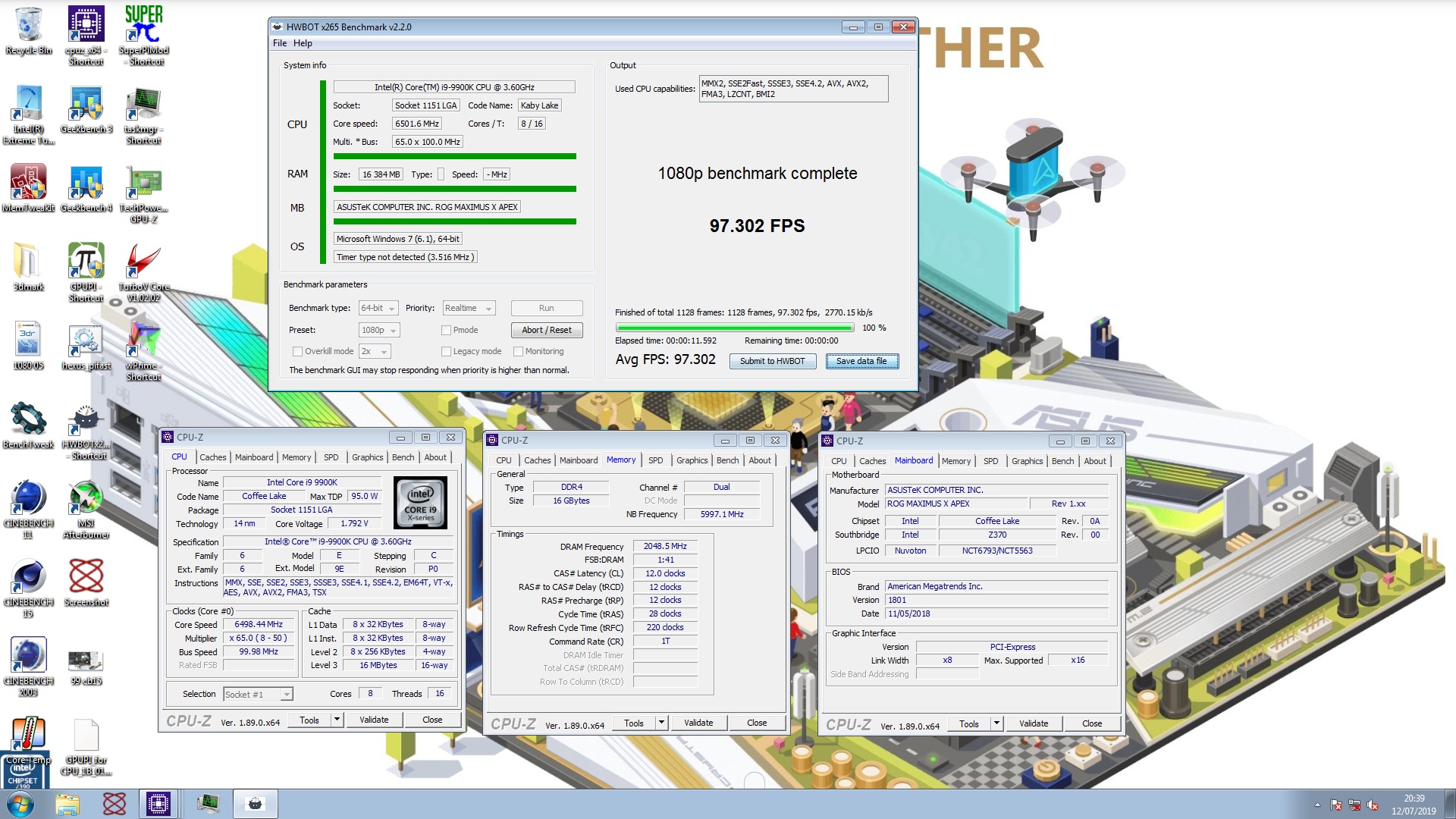Launch CINEBENCH 2003 desktop icon
1456x819 pixels.
[28, 666]
